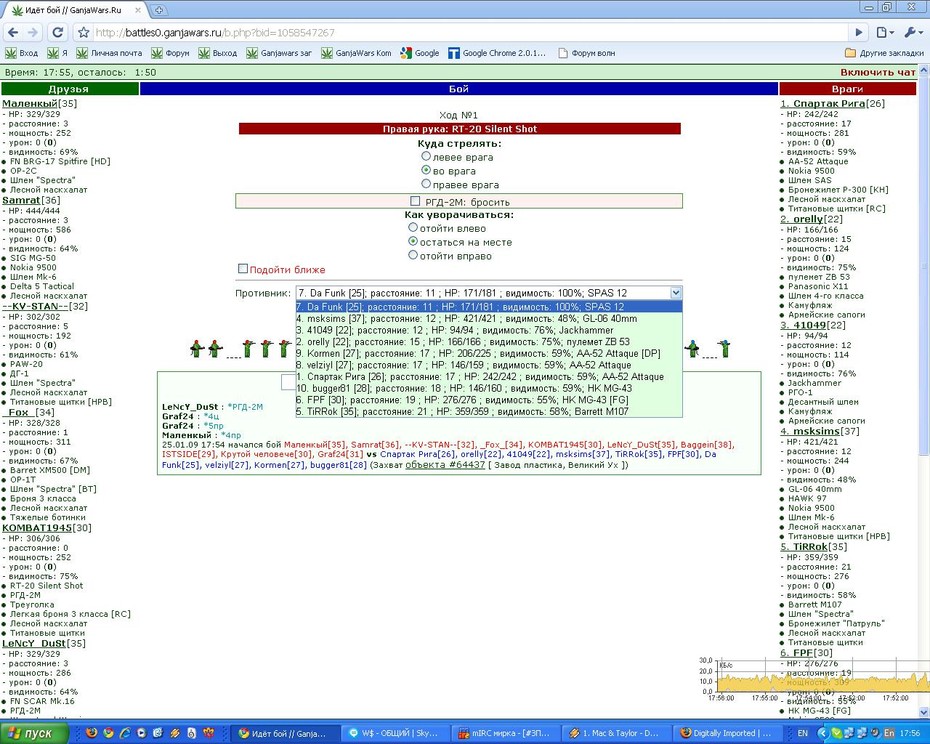Click the address bar URL field
The width and height of the screenshot is (930, 744).
coord(469,33)
